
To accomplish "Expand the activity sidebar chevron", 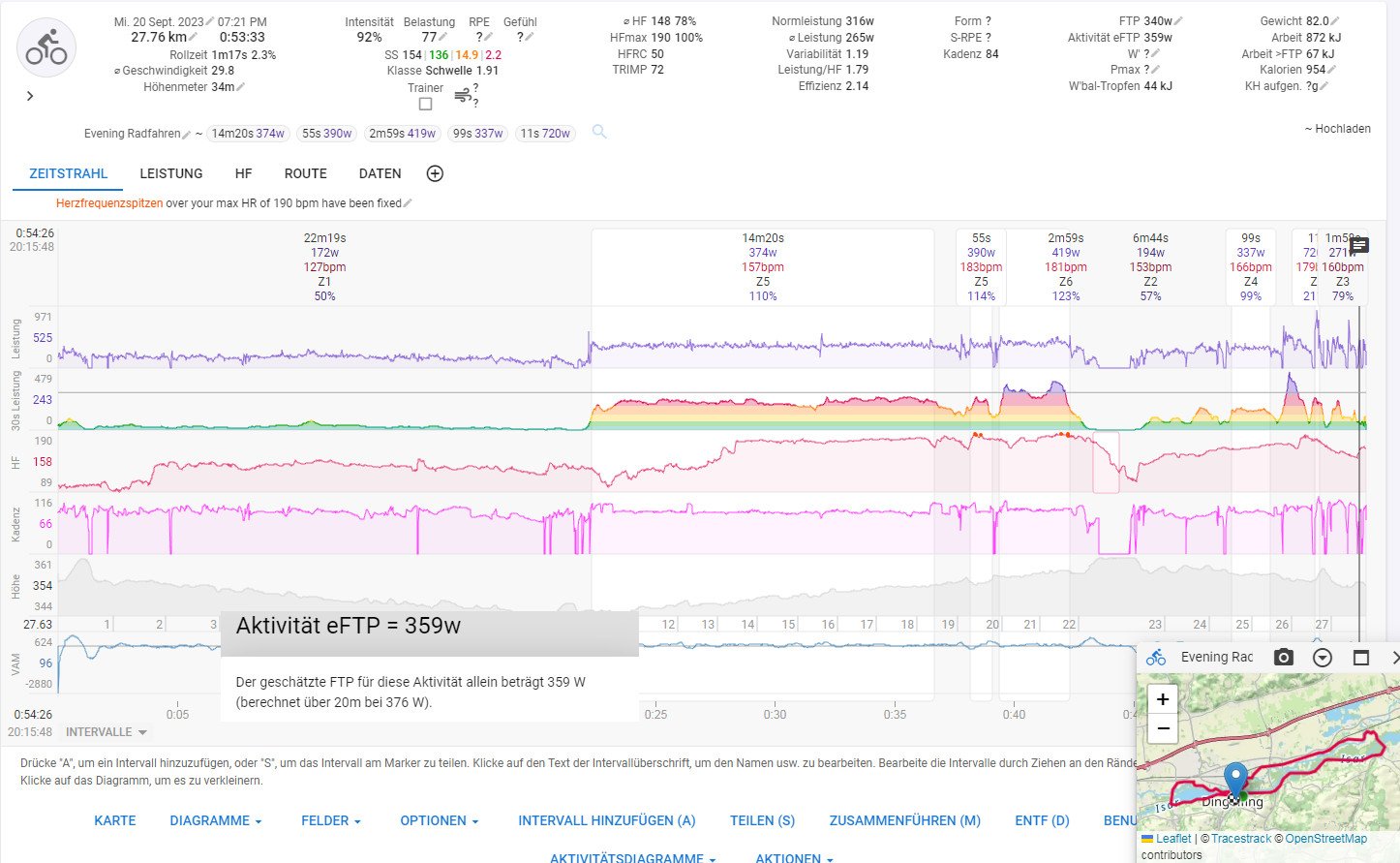I will [30, 96].
